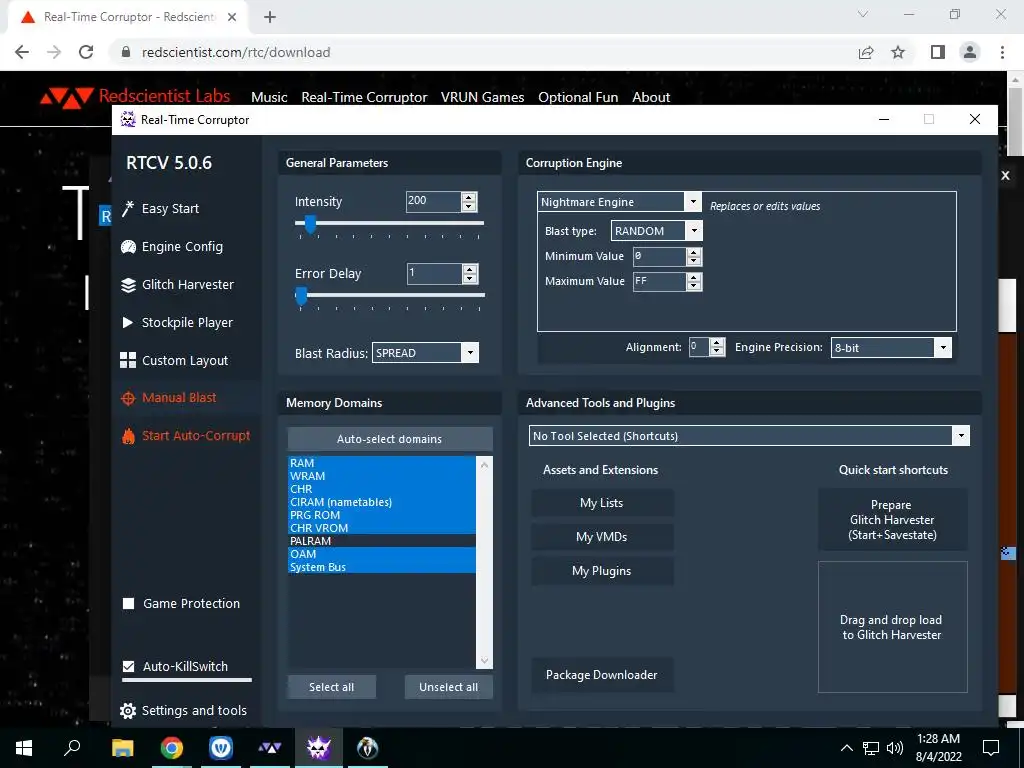Click the Auto-select domains button

point(390,439)
